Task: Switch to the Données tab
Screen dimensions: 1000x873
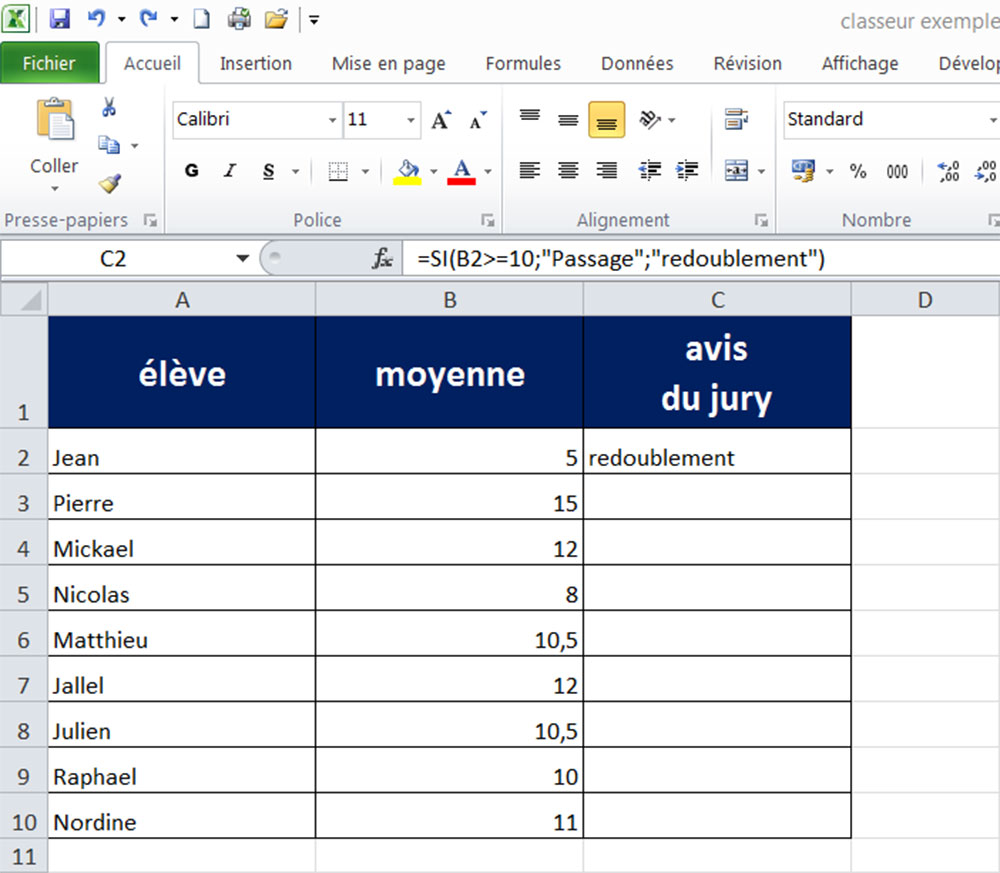Action: [637, 63]
